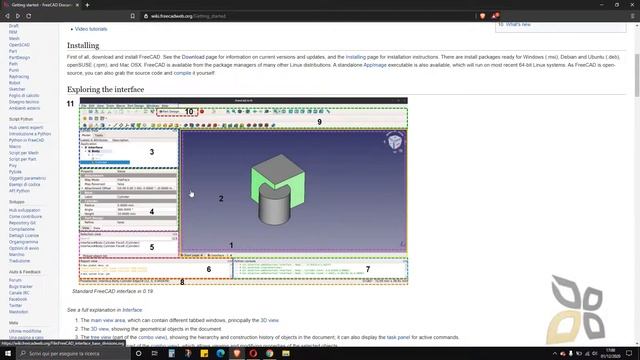Open Introduzione a Python sidebar link

tap(30, 134)
